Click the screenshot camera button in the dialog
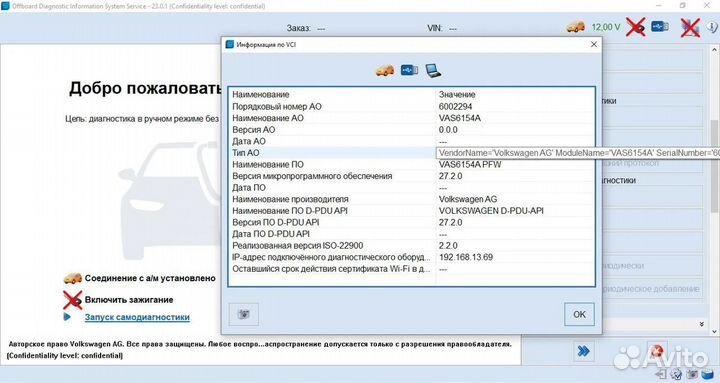 [243, 314]
